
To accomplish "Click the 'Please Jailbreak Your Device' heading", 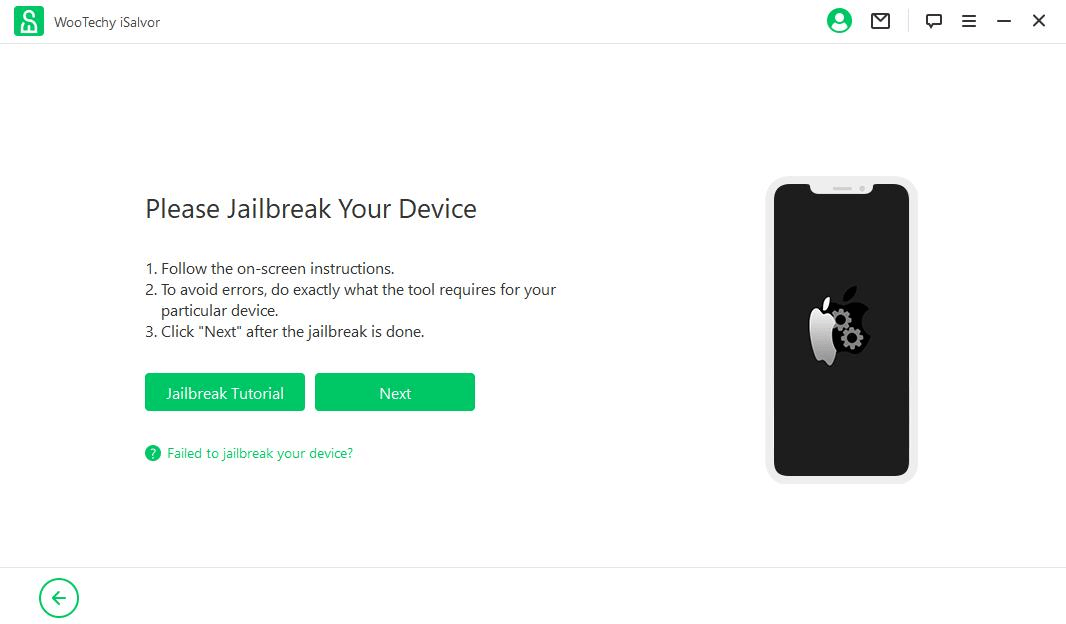I will point(311,209).
